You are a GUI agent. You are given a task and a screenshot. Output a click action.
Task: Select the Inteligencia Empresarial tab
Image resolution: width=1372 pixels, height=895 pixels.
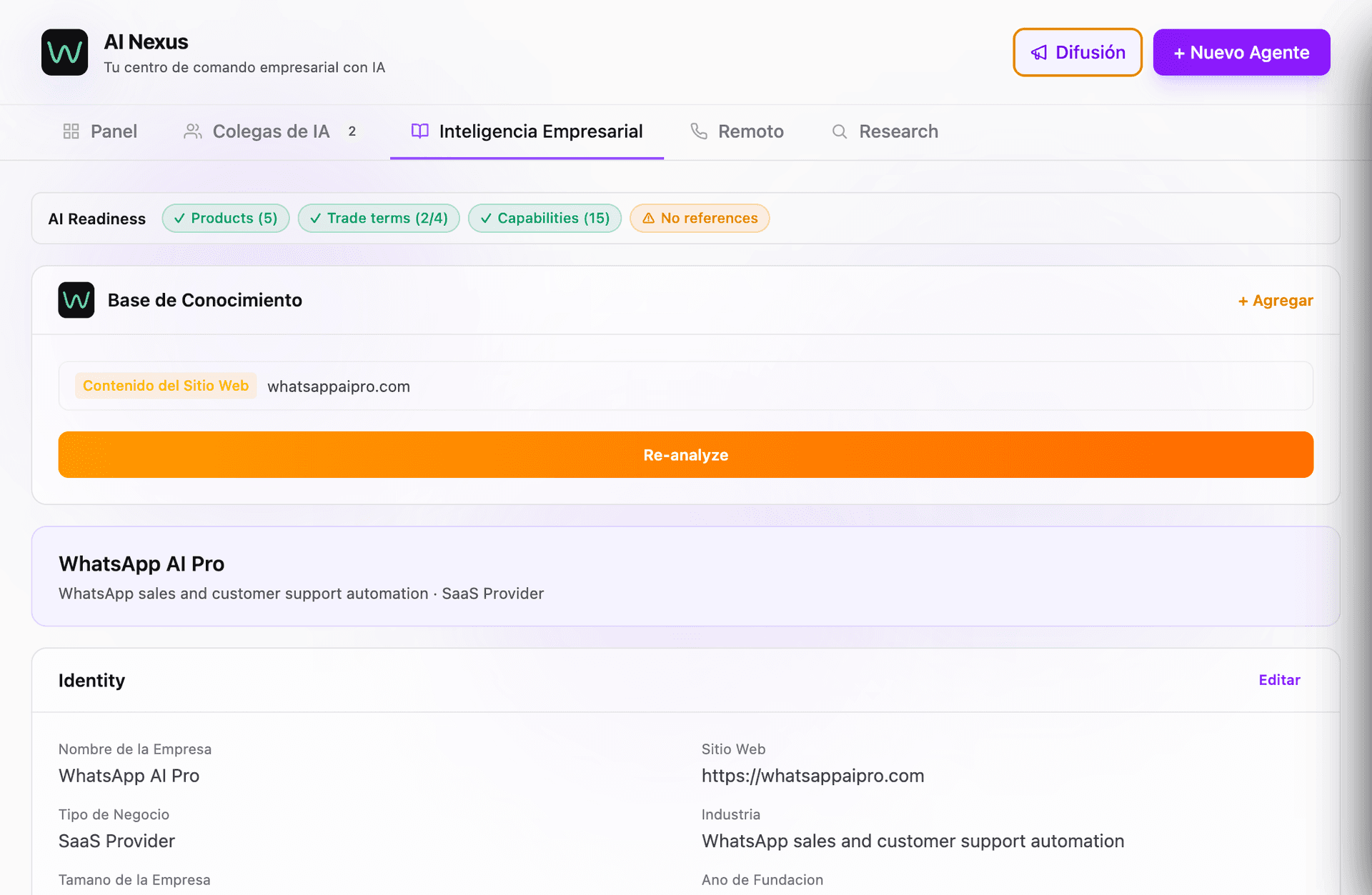pos(527,131)
